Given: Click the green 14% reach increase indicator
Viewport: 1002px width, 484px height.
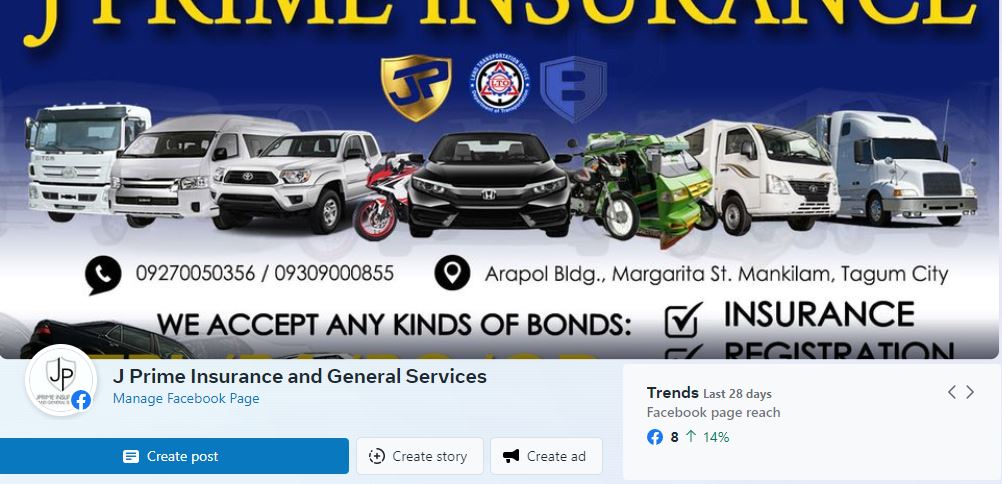Looking at the screenshot, I should pos(707,437).
